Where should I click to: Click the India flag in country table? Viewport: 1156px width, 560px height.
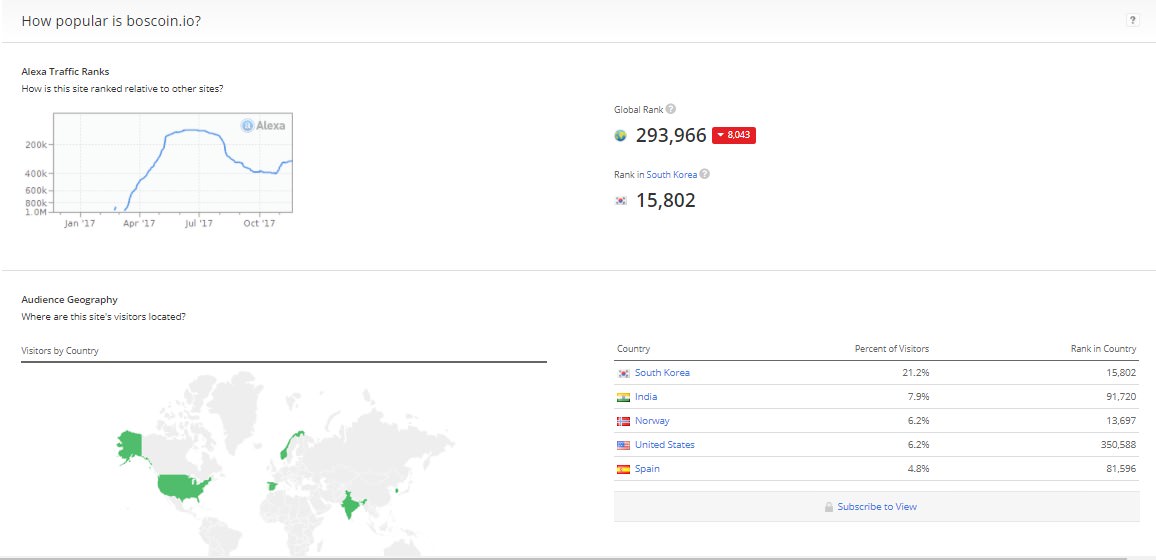624,397
